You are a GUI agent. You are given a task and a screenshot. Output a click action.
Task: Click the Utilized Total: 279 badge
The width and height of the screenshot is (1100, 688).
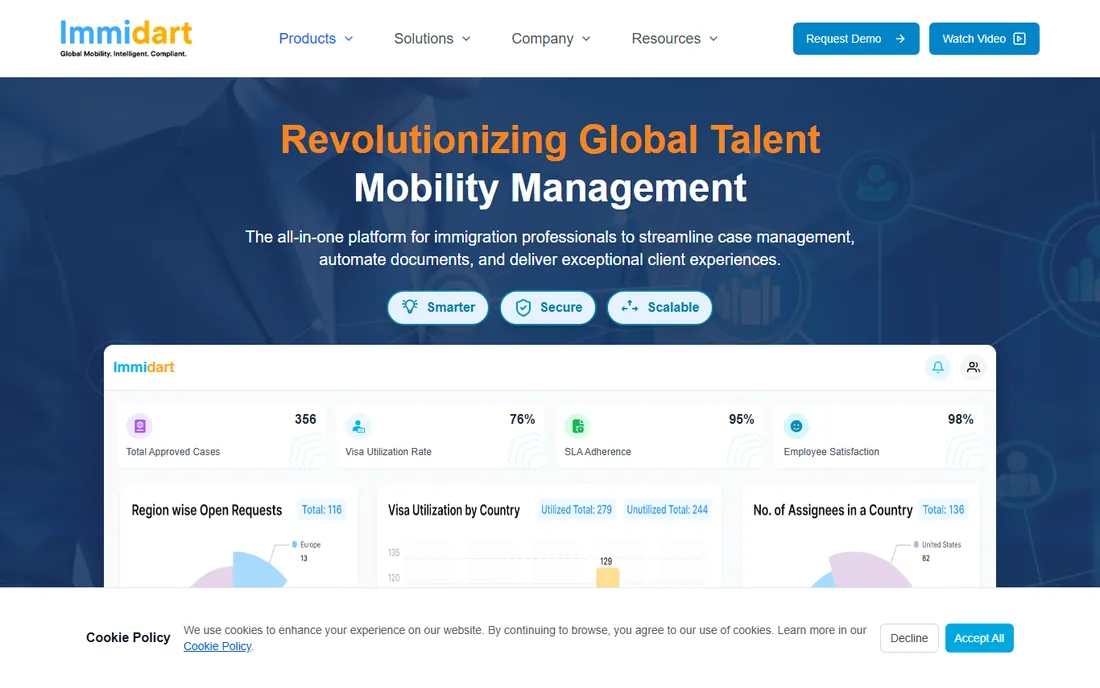tap(577, 510)
